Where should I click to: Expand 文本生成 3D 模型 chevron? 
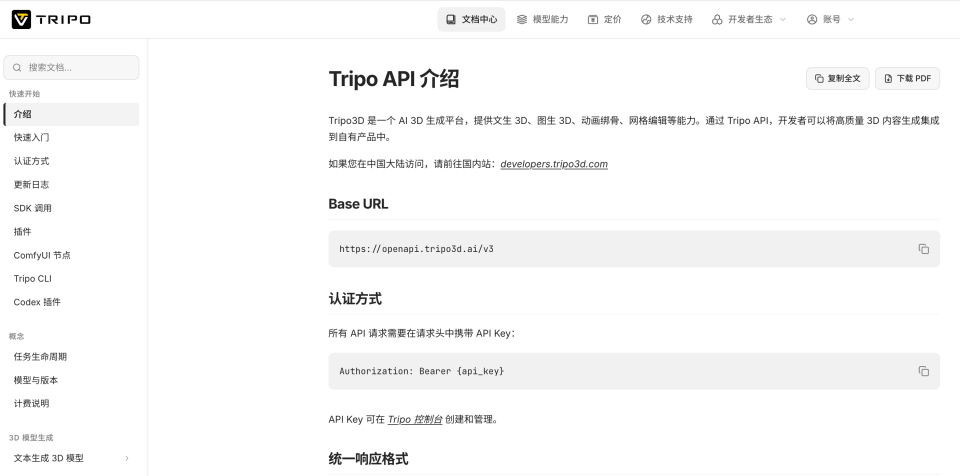coord(127,458)
